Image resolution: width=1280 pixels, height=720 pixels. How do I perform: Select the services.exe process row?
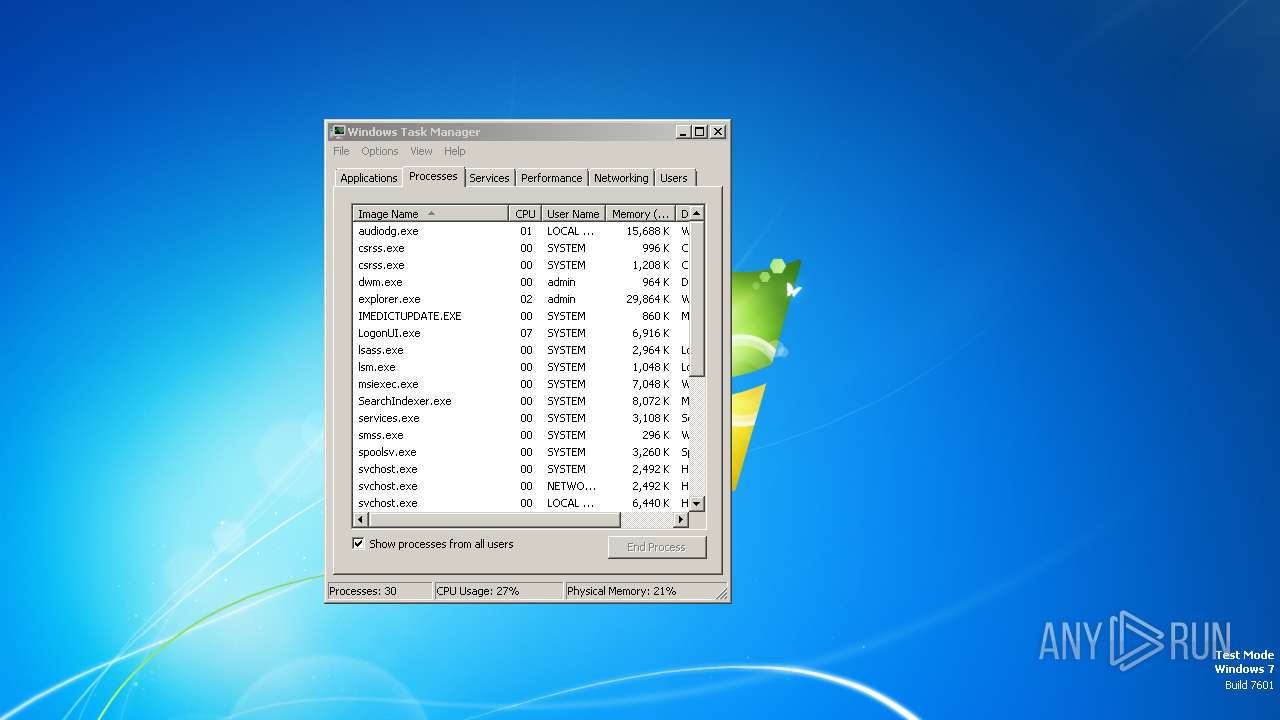(x=521, y=418)
